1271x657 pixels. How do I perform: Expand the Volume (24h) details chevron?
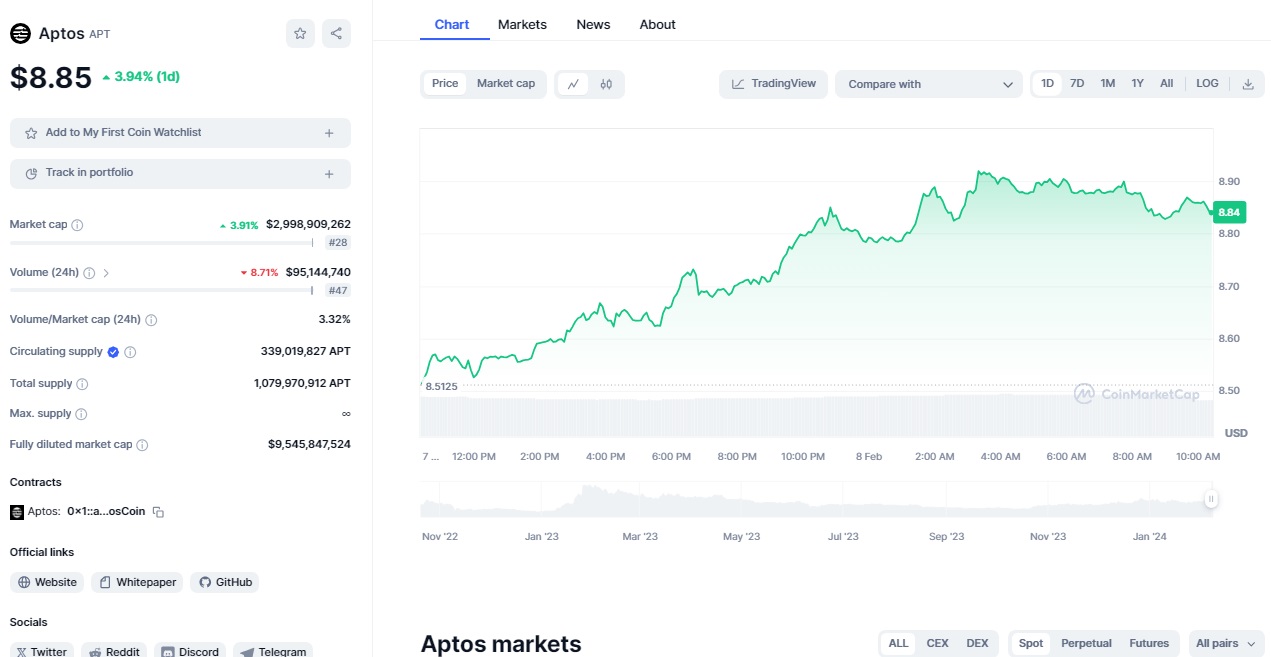pyautogui.click(x=107, y=273)
